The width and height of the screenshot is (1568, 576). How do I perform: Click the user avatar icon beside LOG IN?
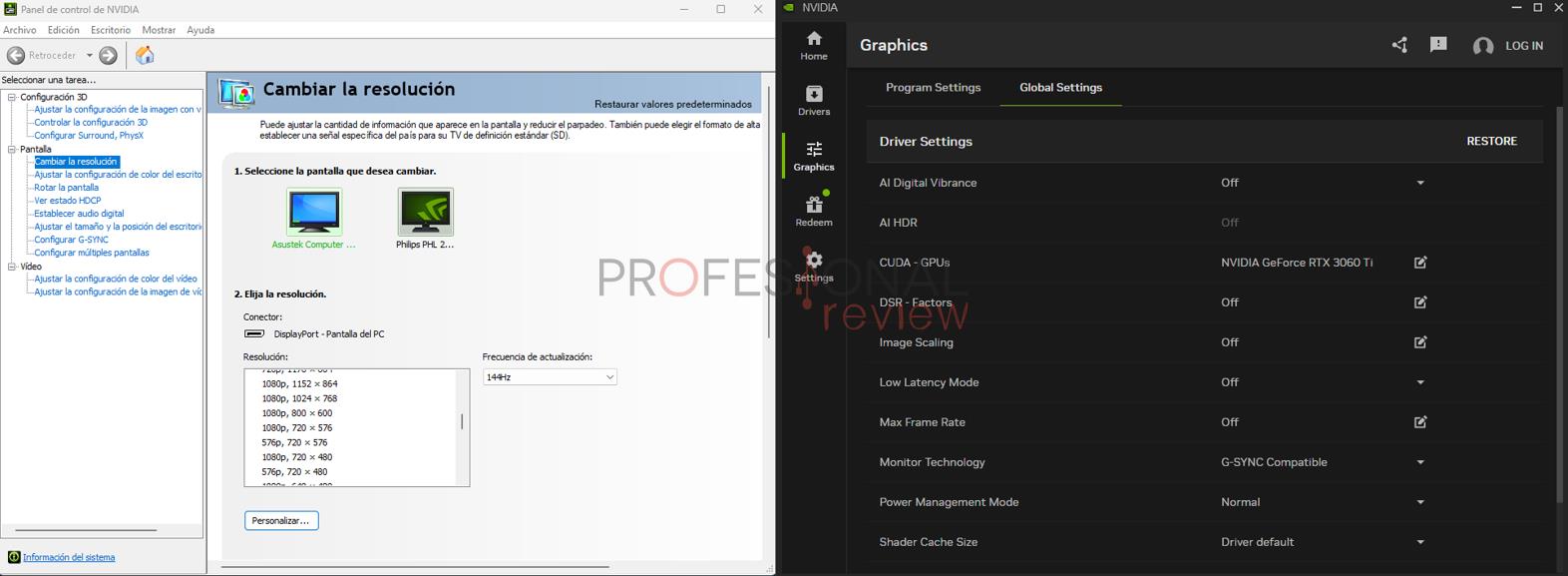pos(1483,46)
